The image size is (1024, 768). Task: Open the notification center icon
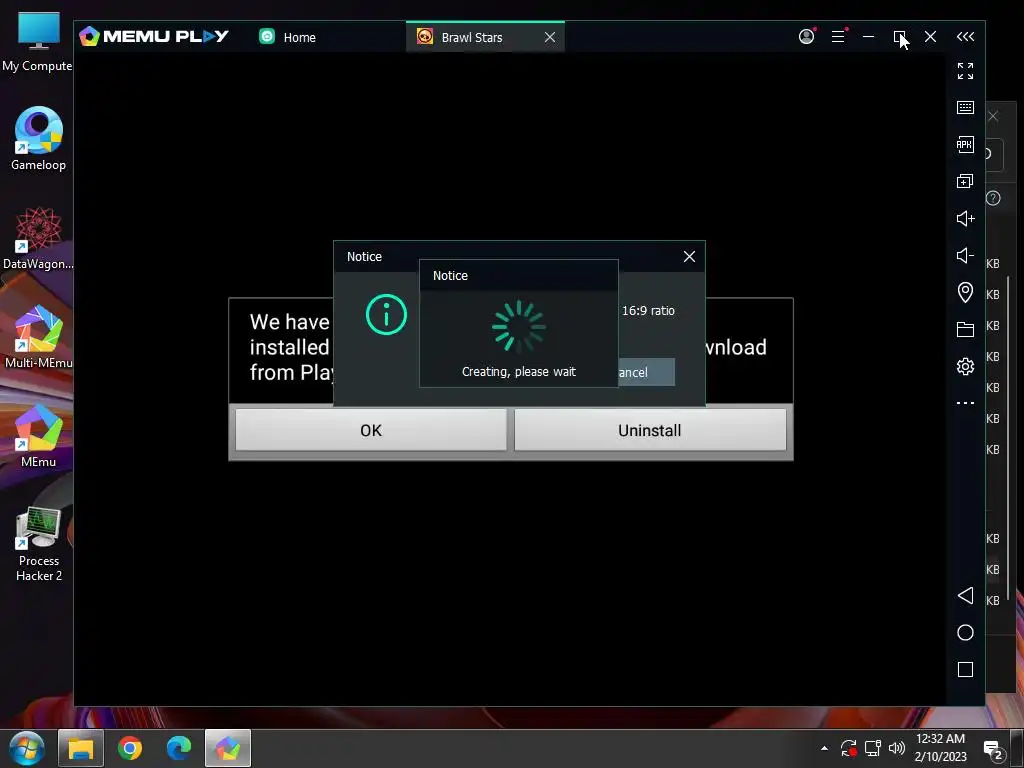point(993,750)
